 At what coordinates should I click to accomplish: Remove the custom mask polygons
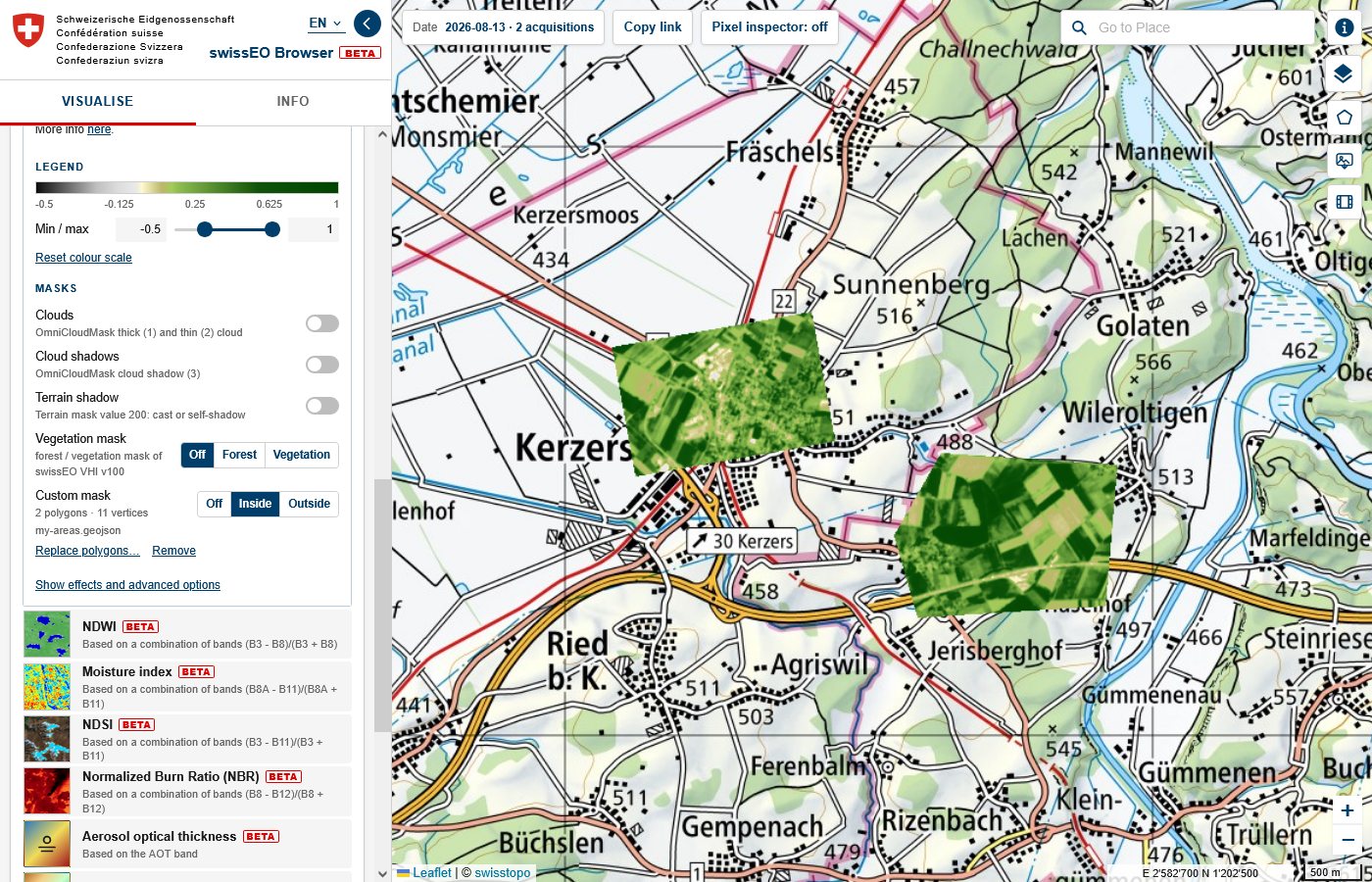pyautogui.click(x=173, y=551)
